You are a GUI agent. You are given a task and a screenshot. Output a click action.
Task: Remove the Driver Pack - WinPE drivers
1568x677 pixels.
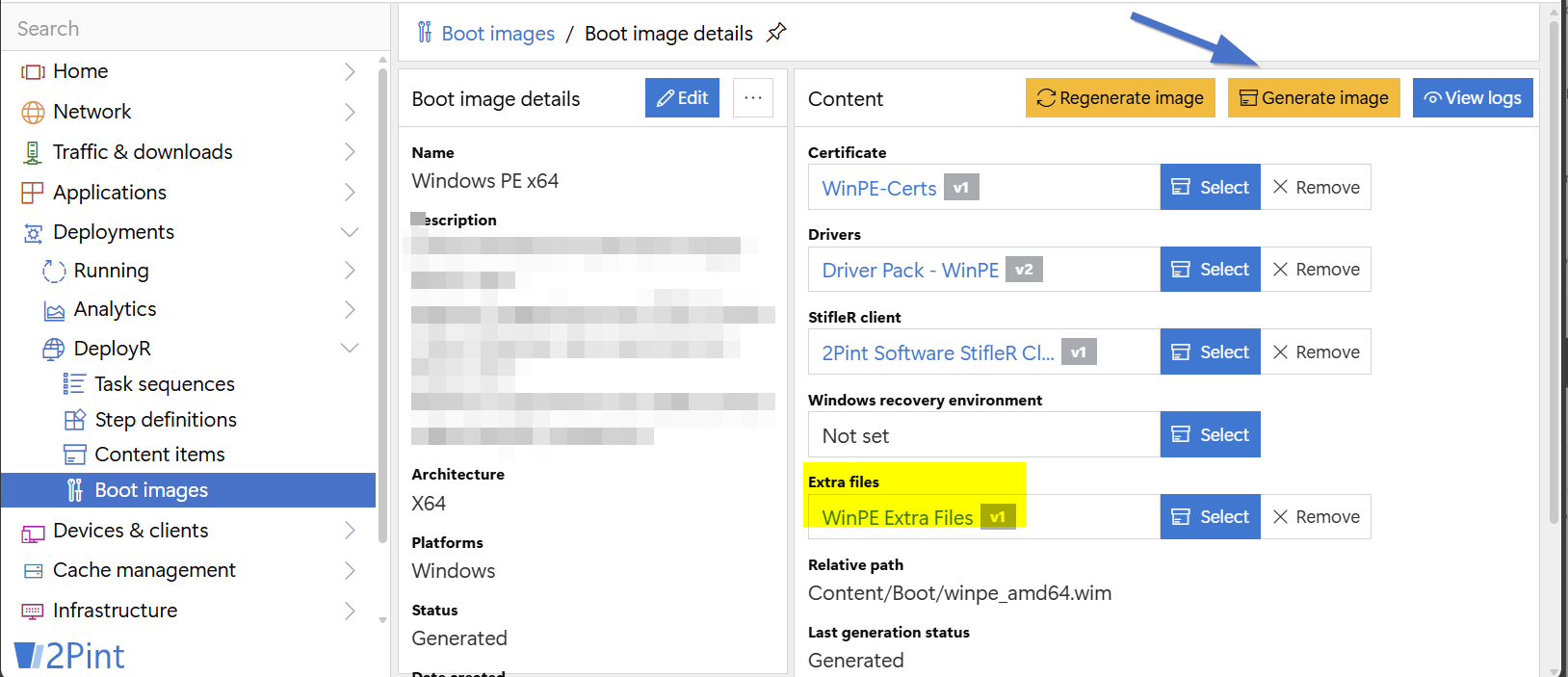(x=1316, y=270)
